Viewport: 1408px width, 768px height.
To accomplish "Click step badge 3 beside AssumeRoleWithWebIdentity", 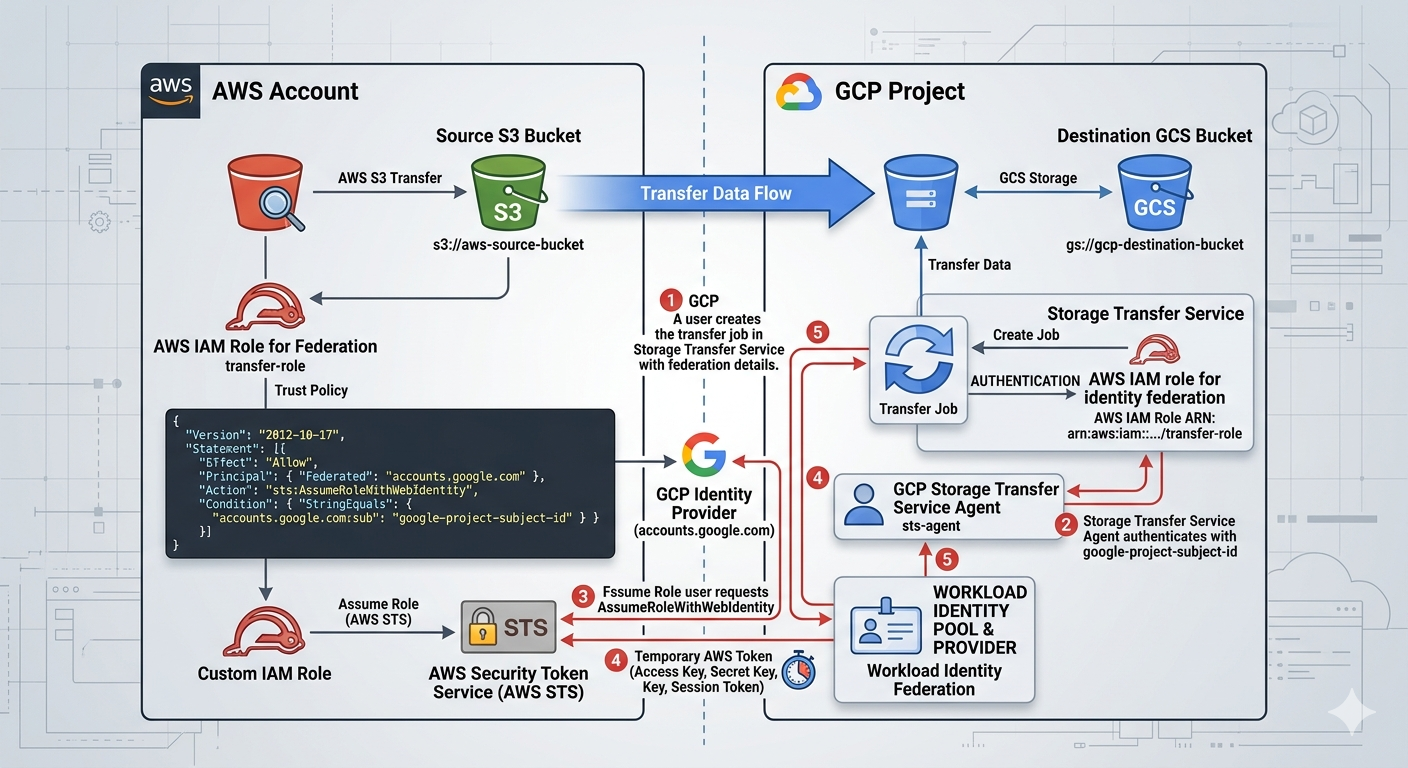I will pyautogui.click(x=583, y=596).
